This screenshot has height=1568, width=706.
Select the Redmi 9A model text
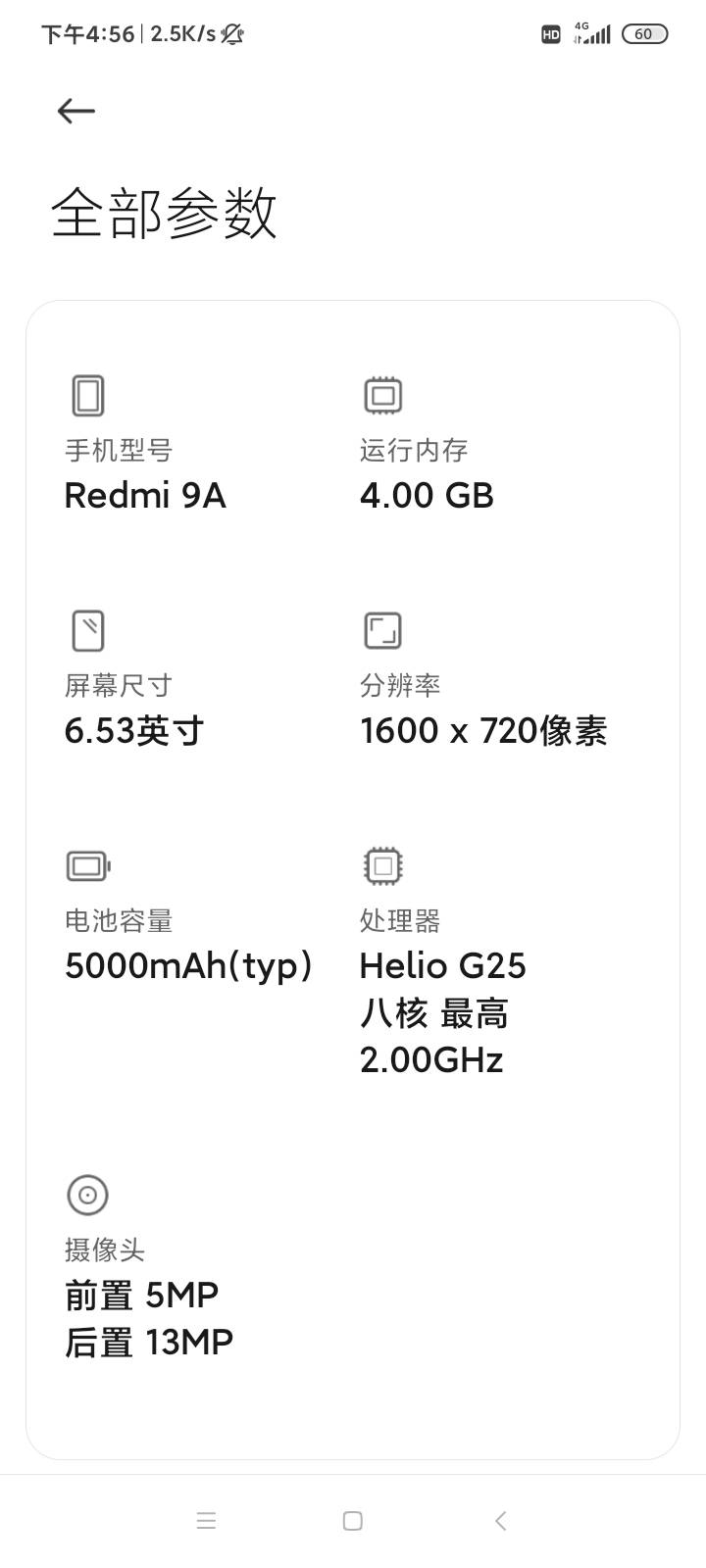coord(145,496)
